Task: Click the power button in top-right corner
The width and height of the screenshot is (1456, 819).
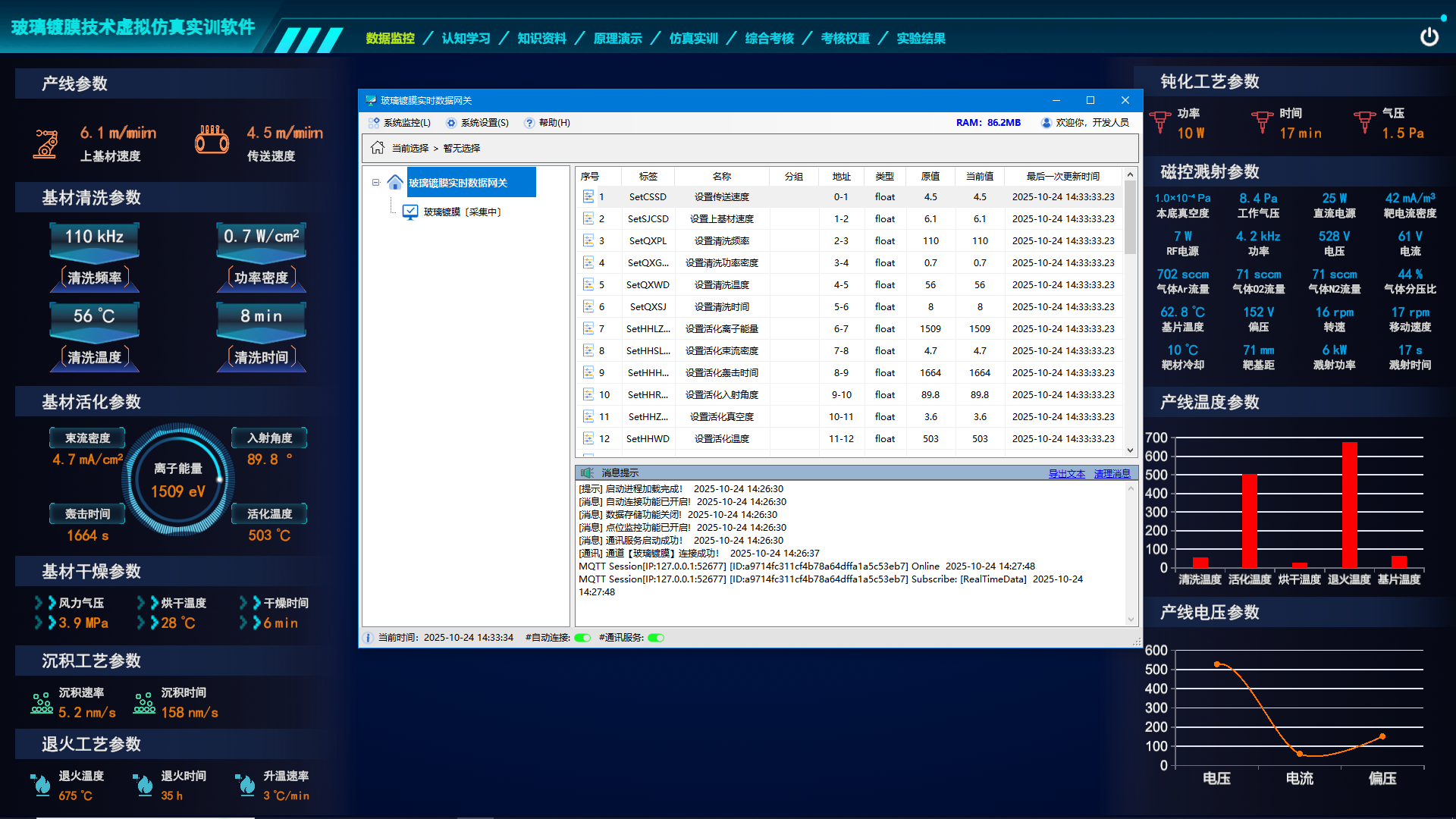Action: click(x=1429, y=36)
